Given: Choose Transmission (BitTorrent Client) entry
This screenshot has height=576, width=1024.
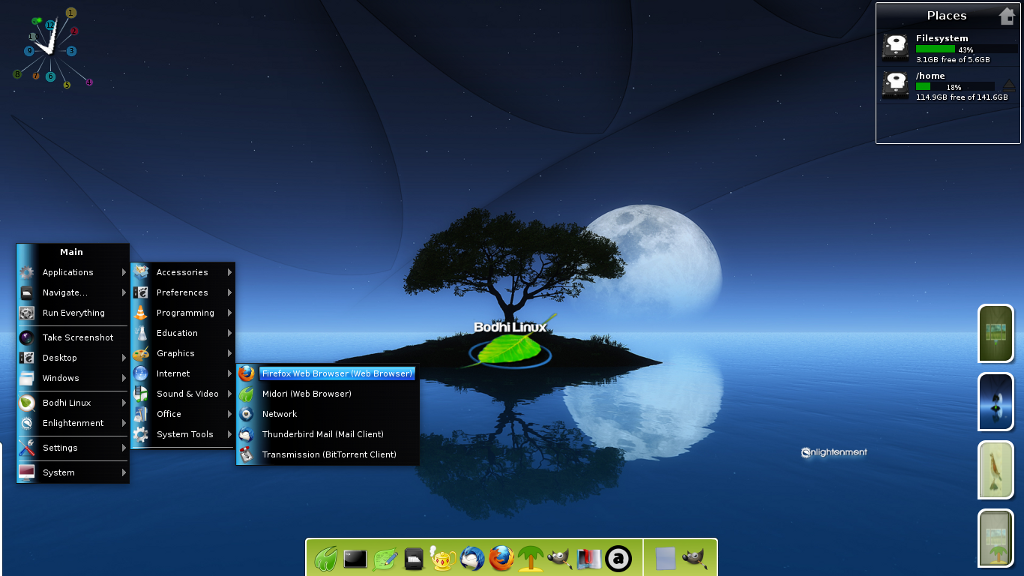Looking at the screenshot, I should 327,455.
